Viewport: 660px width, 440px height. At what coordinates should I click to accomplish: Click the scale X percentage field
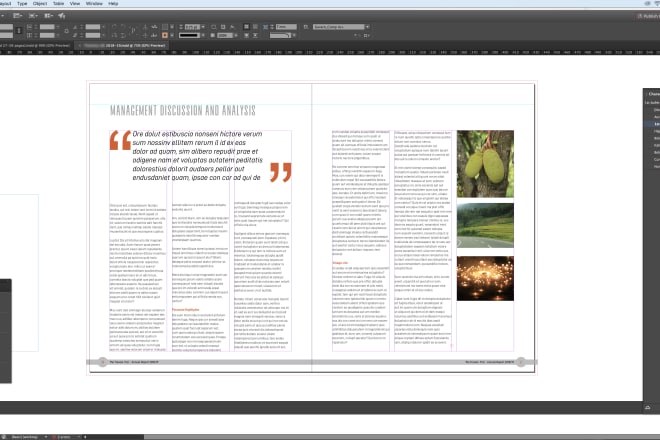pos(47,27)
